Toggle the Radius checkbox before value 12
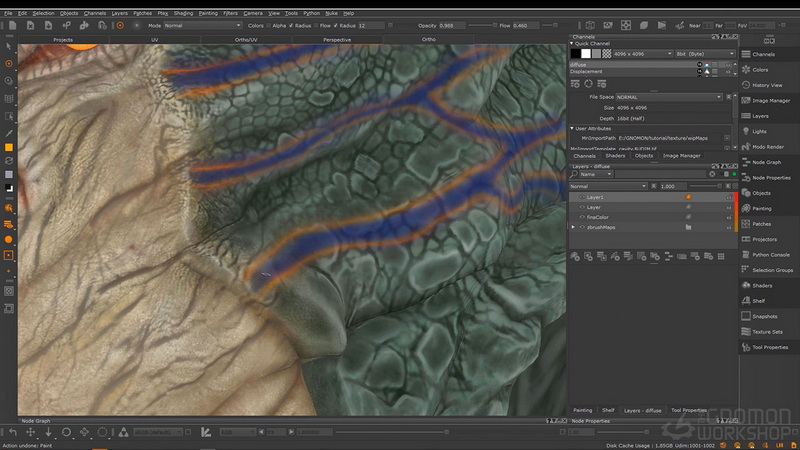This screenshot has width=800, height=450. (x=335, y=26)
